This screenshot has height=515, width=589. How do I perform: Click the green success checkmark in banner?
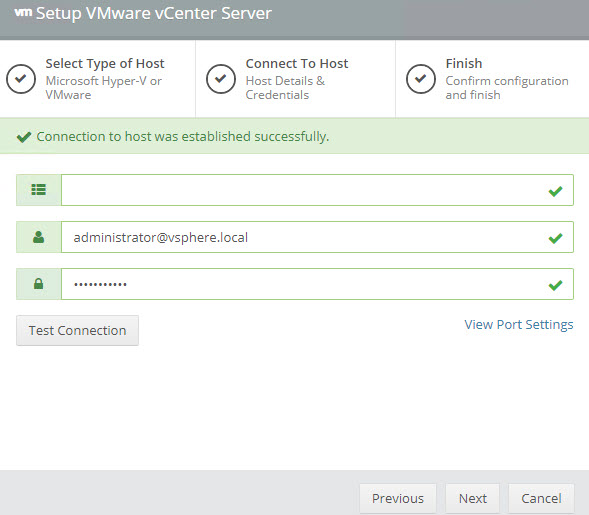click(x=24, y=137)
